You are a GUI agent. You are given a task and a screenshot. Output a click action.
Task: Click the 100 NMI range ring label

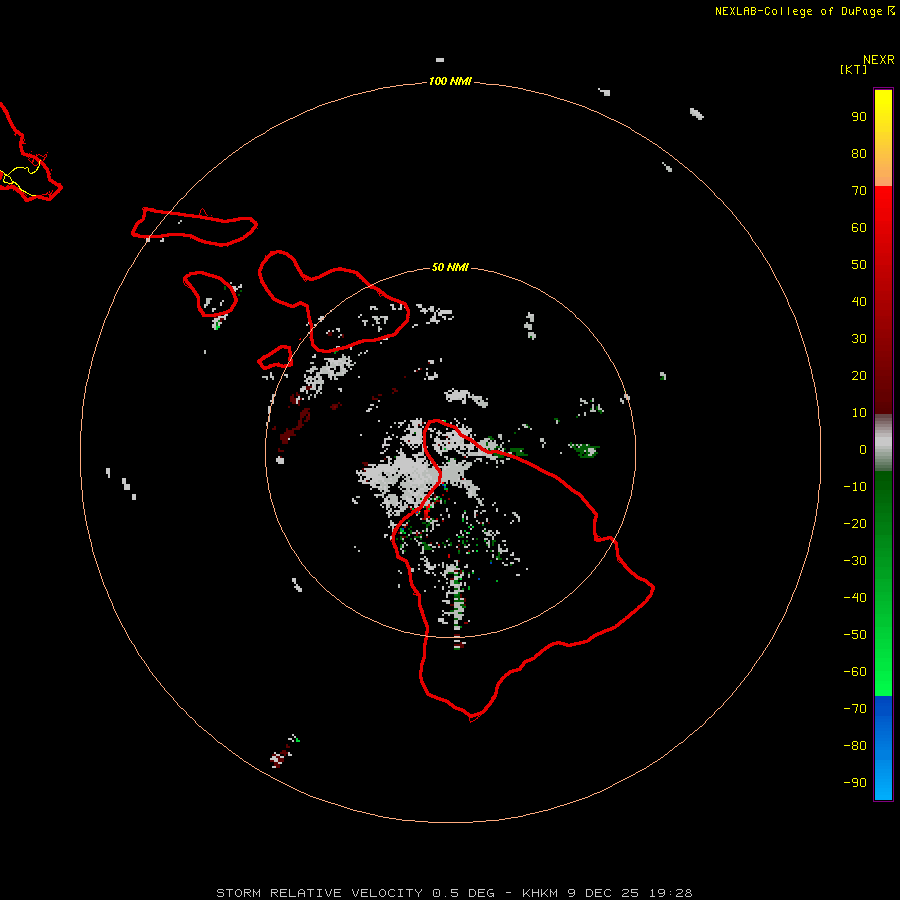click(x=450, y=82)
